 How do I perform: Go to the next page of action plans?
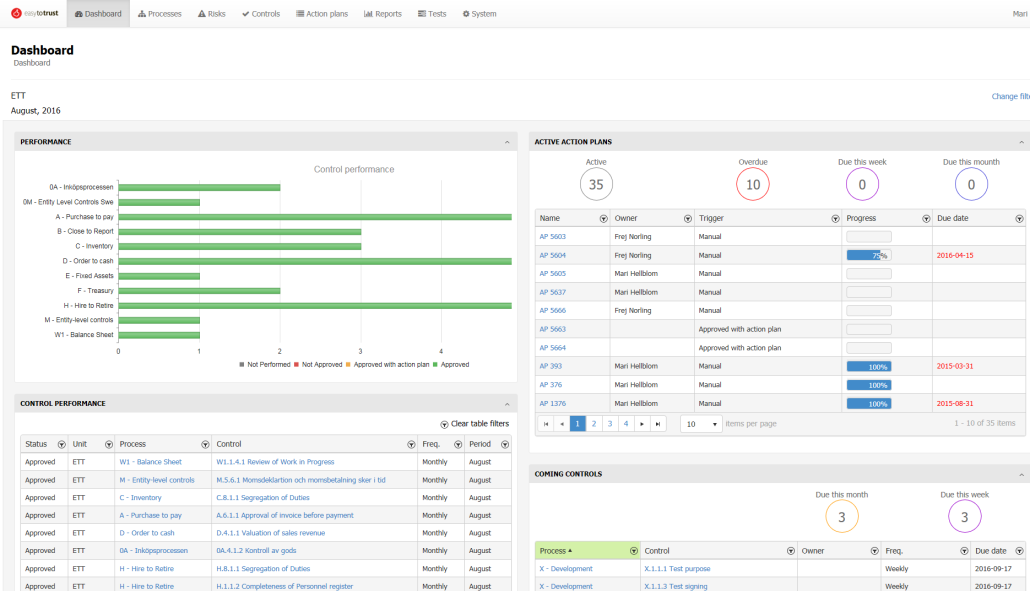(642, 424)
